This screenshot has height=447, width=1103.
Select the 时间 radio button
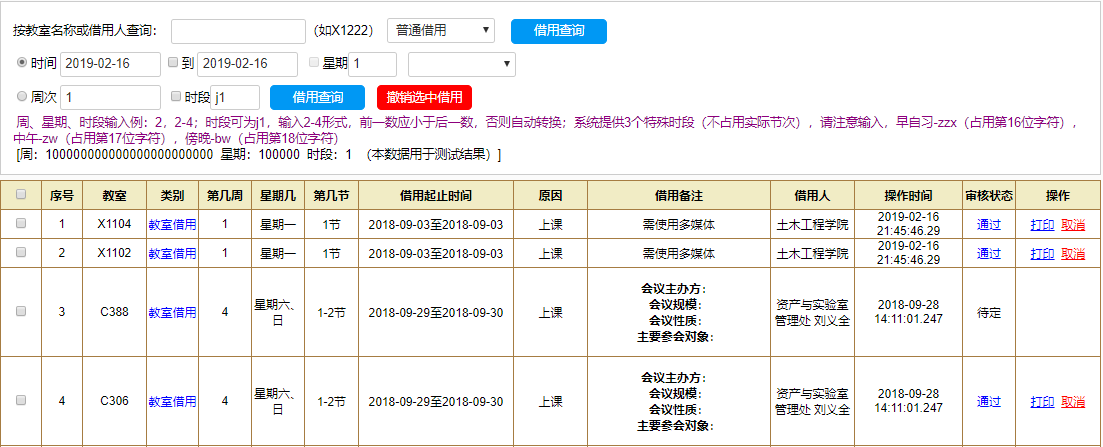22,63
